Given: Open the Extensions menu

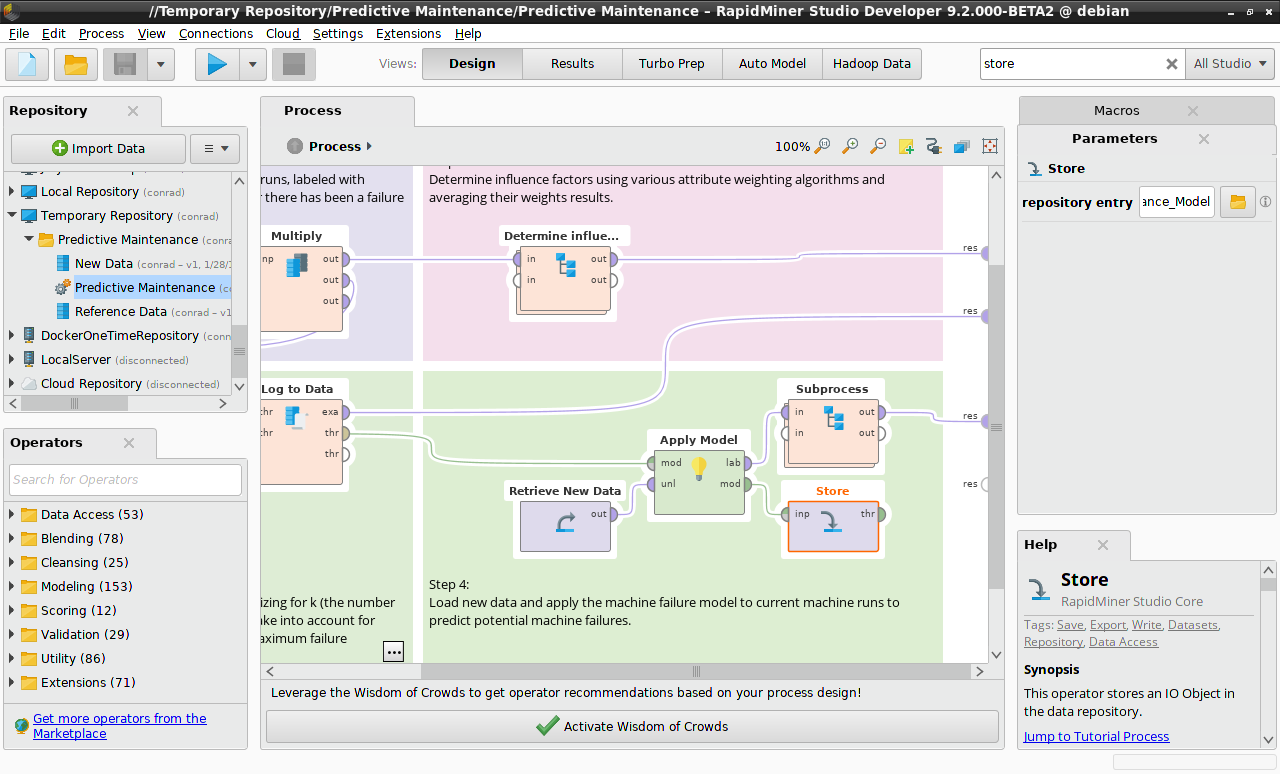Looking at the screenshot, I should [x=408, y=33].
